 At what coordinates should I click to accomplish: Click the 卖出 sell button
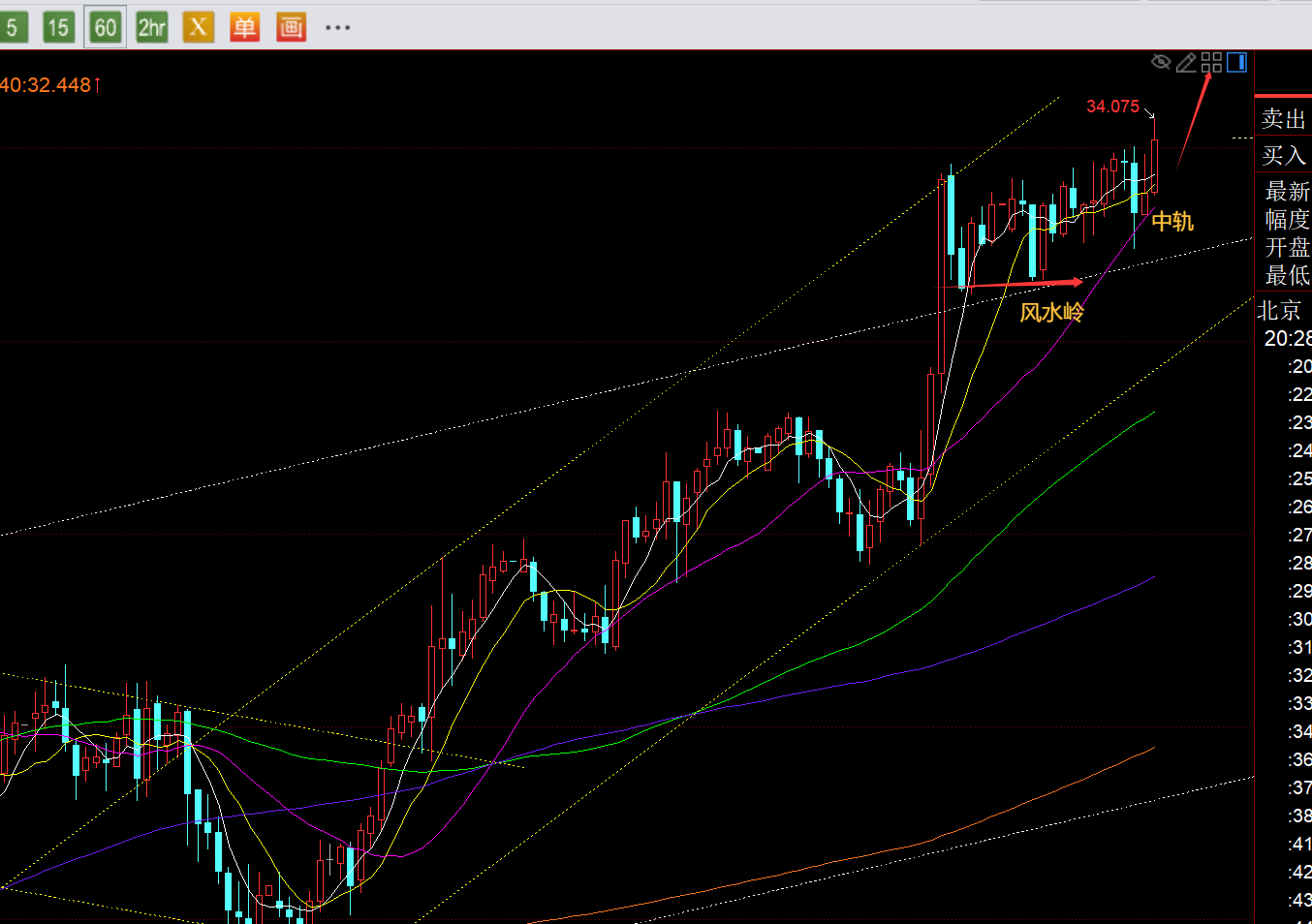click(1284, 119)
